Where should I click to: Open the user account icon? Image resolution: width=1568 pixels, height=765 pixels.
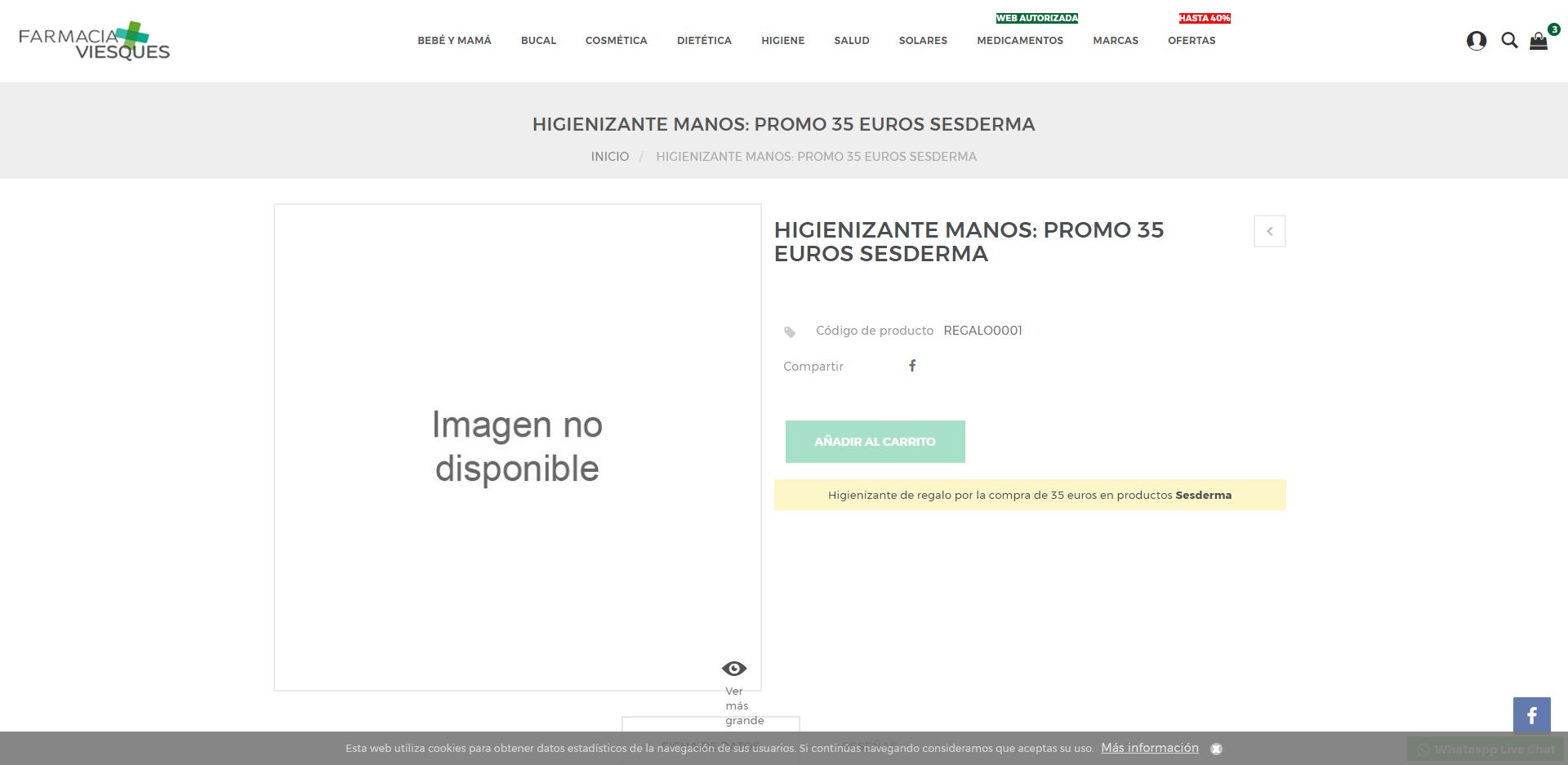point(1477,41)
